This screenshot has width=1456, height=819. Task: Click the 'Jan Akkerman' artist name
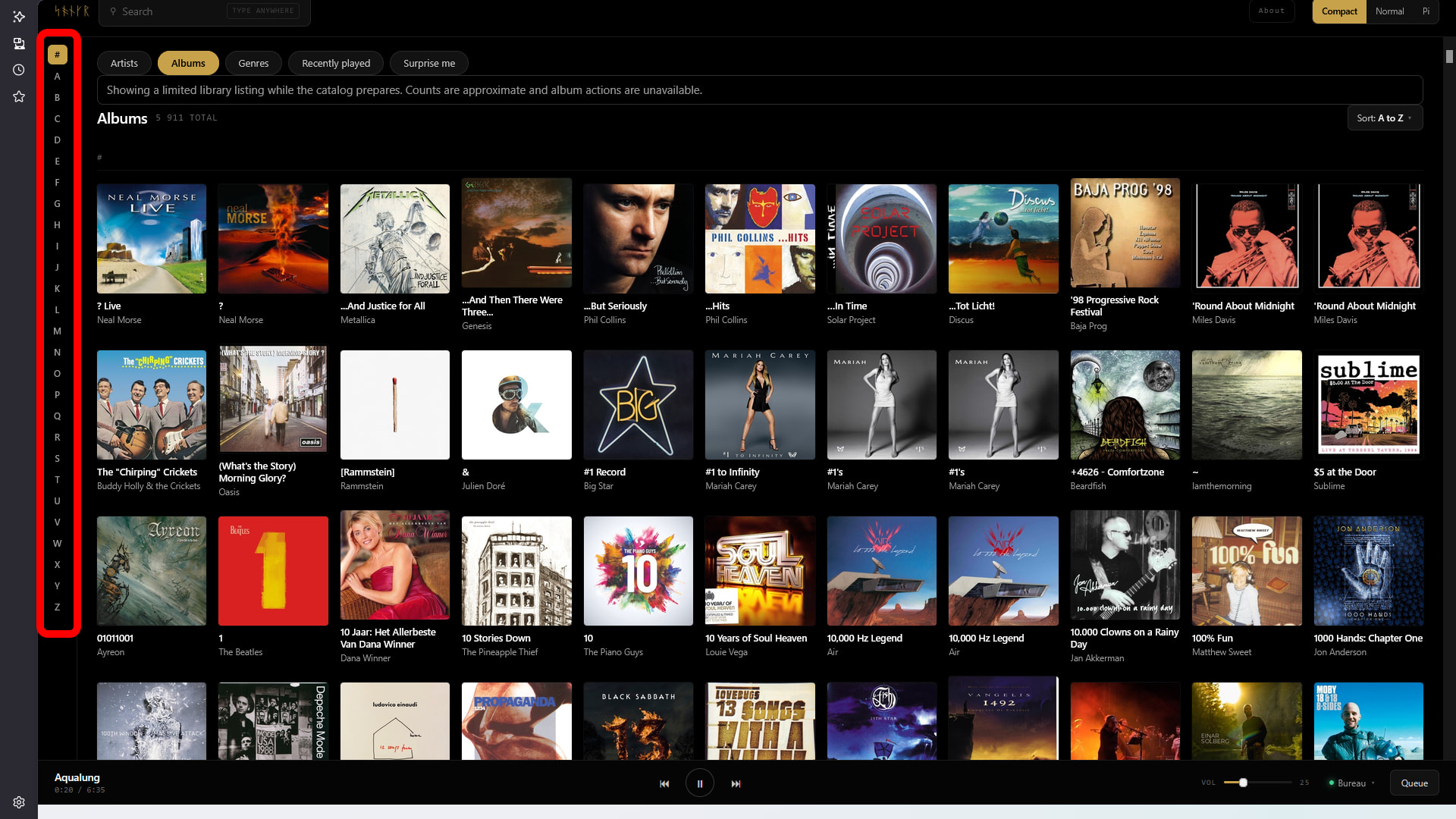pyautogui.click(x=1097, y=658)
